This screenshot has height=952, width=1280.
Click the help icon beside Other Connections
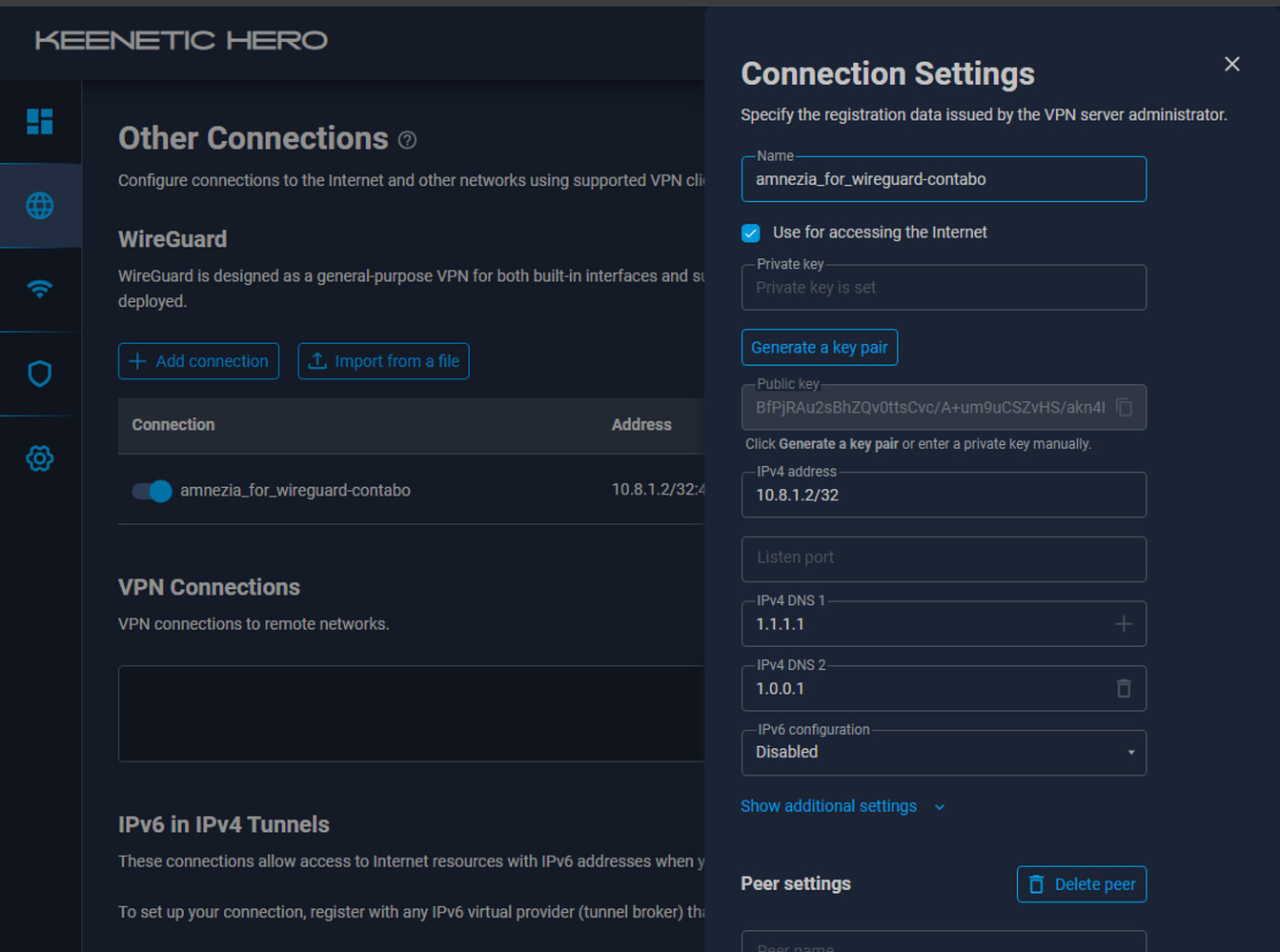(407, 140)
